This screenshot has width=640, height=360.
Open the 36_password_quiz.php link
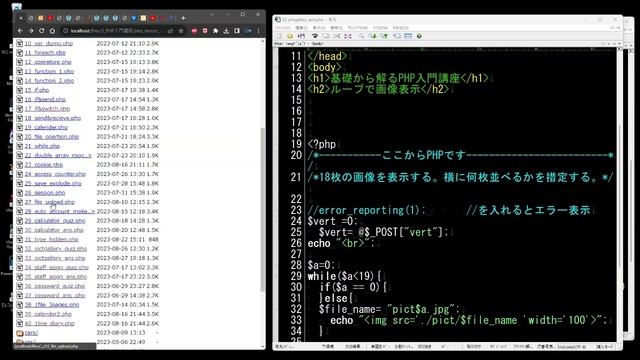(55, 286)
